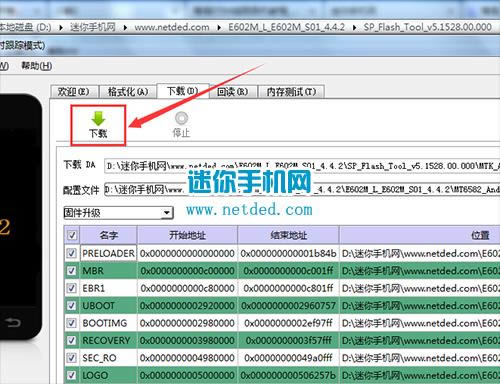Uncheck the BOOTIMG row checkbox

pos(72,323)
